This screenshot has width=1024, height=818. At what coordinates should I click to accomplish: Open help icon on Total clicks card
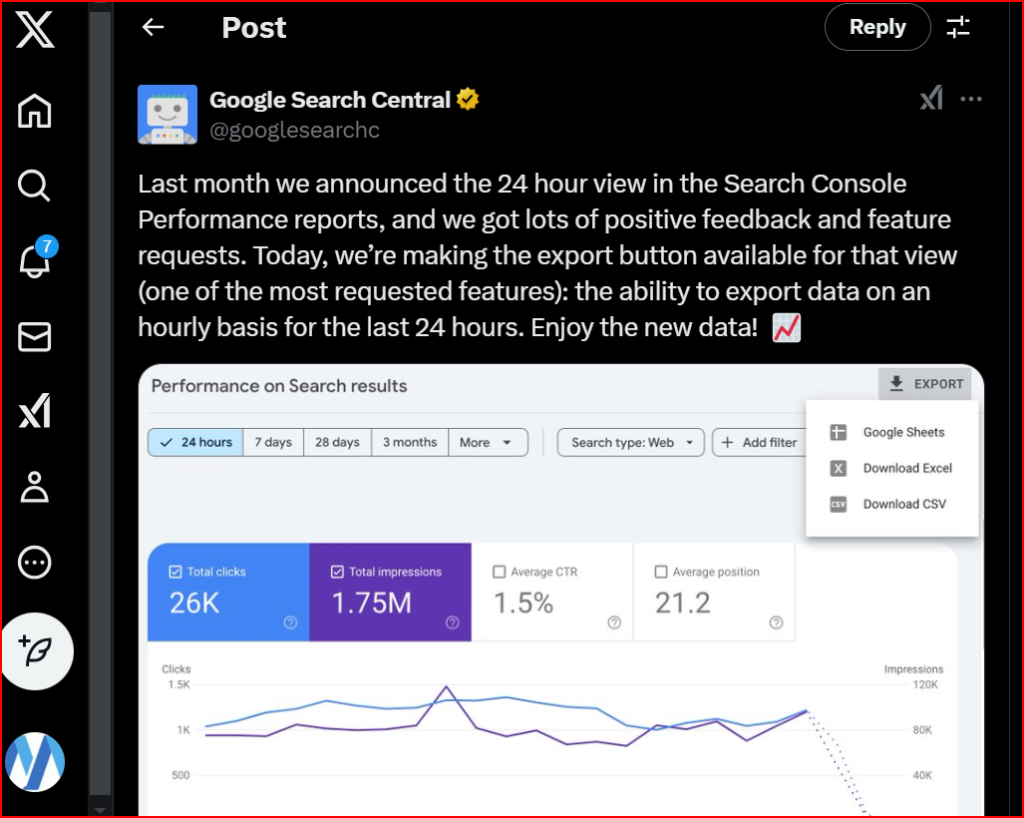point(291,623)
